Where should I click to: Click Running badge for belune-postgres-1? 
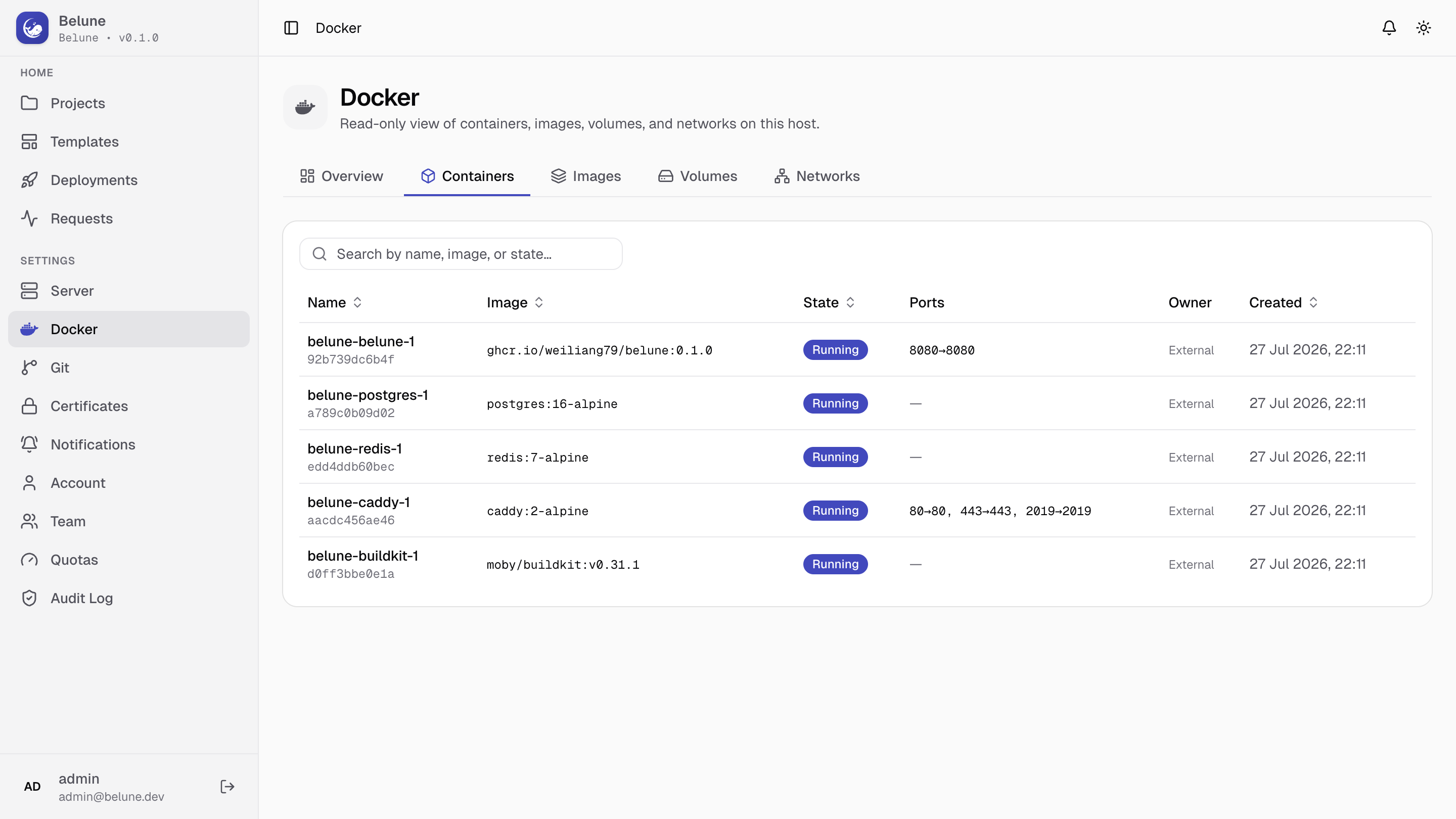coord(835,403)
